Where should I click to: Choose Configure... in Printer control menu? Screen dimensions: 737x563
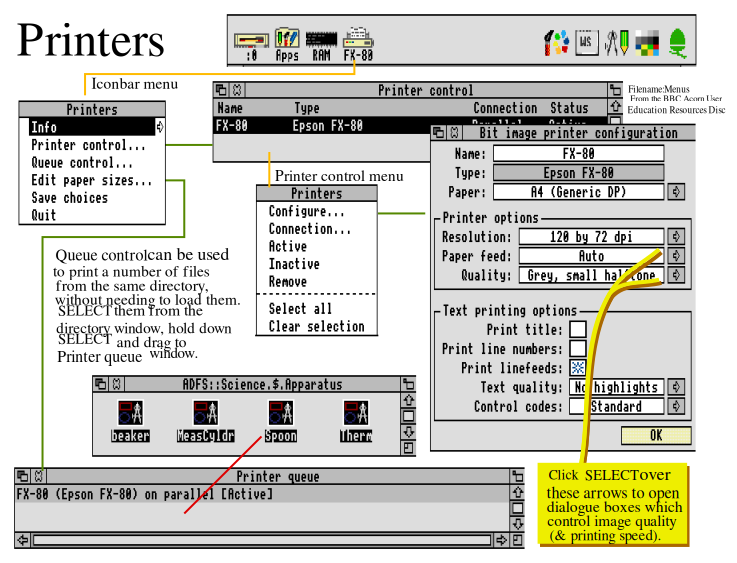tap(317, 211)
